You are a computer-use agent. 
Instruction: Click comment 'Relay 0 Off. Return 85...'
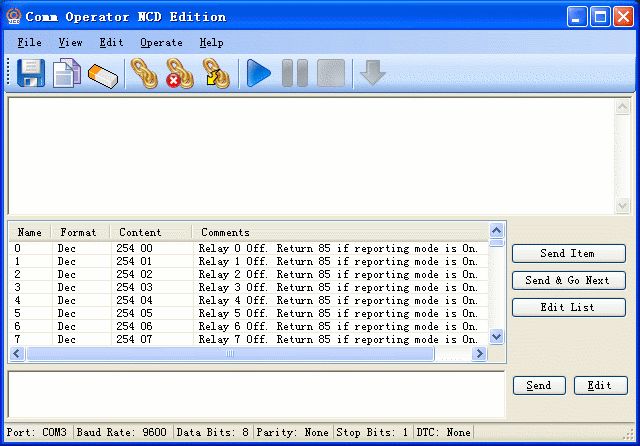338,249
